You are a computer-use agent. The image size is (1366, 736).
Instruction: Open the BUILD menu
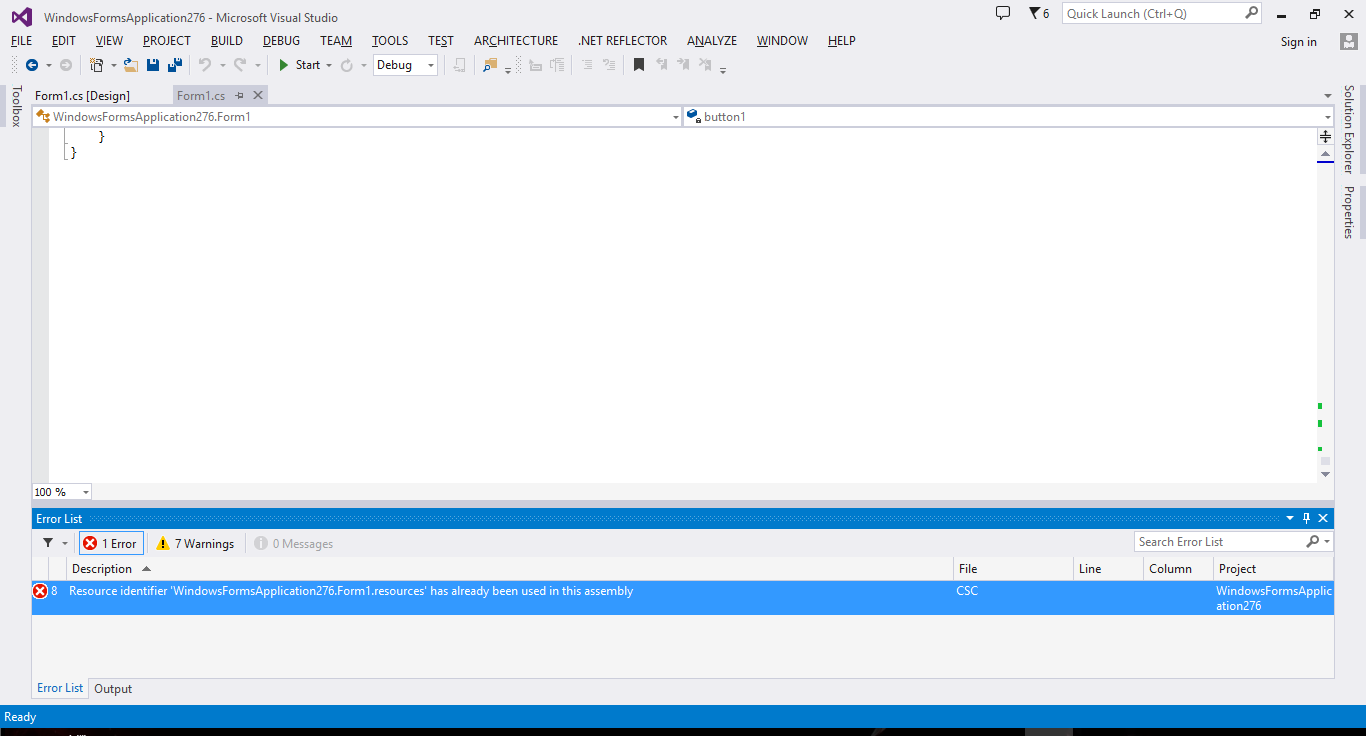(x=226, y=41)
